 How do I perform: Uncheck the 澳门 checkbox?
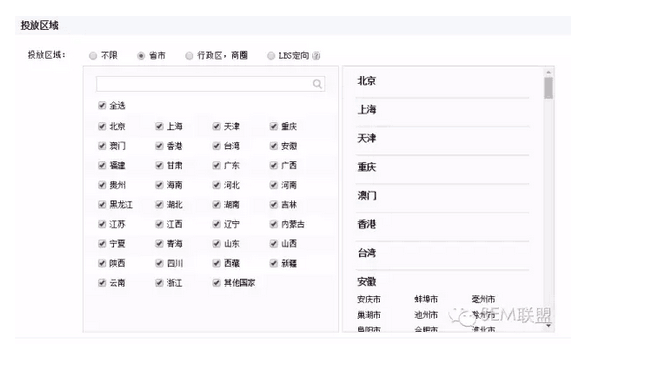(102, 146)
